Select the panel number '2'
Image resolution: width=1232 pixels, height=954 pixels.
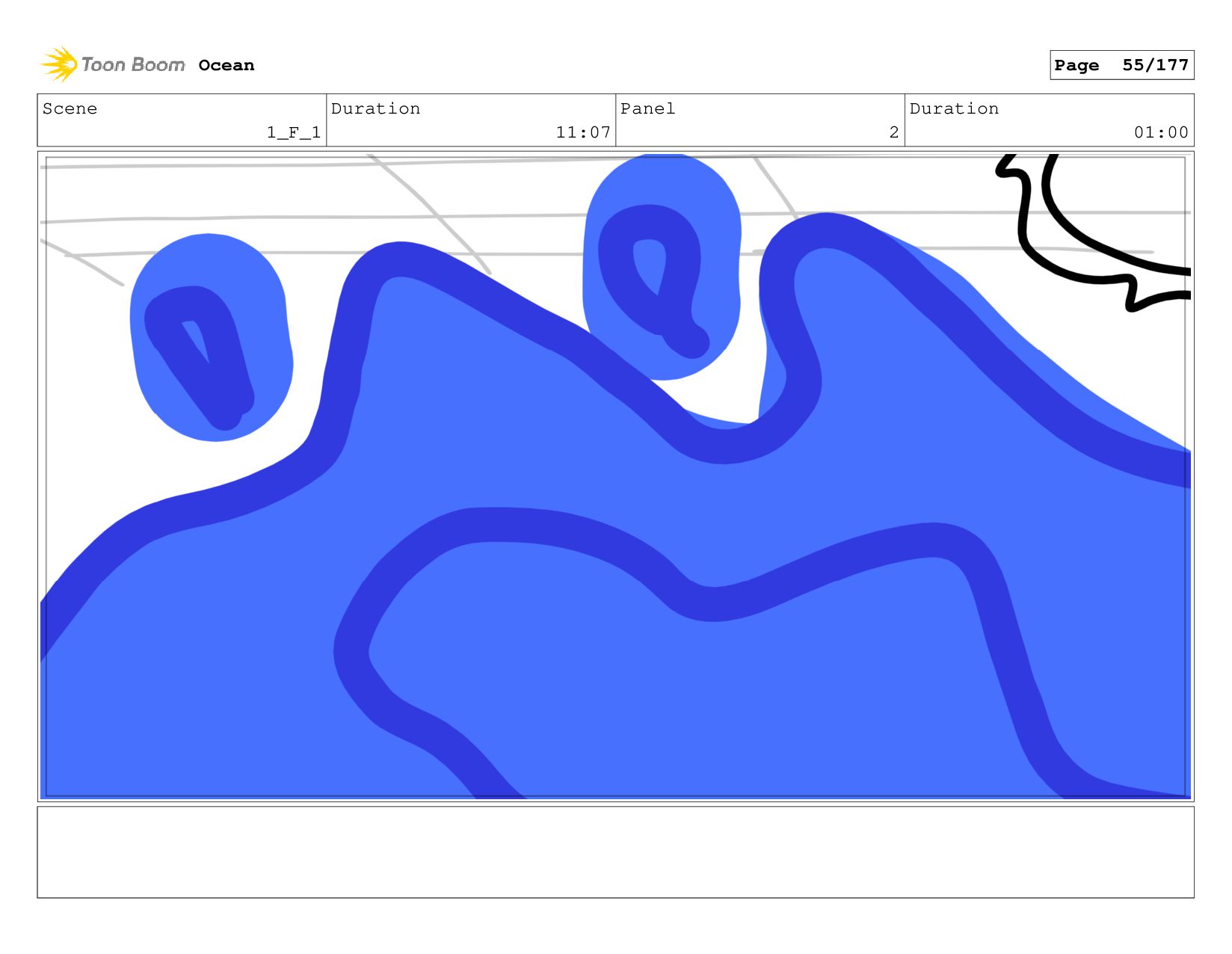click(894, 132)
